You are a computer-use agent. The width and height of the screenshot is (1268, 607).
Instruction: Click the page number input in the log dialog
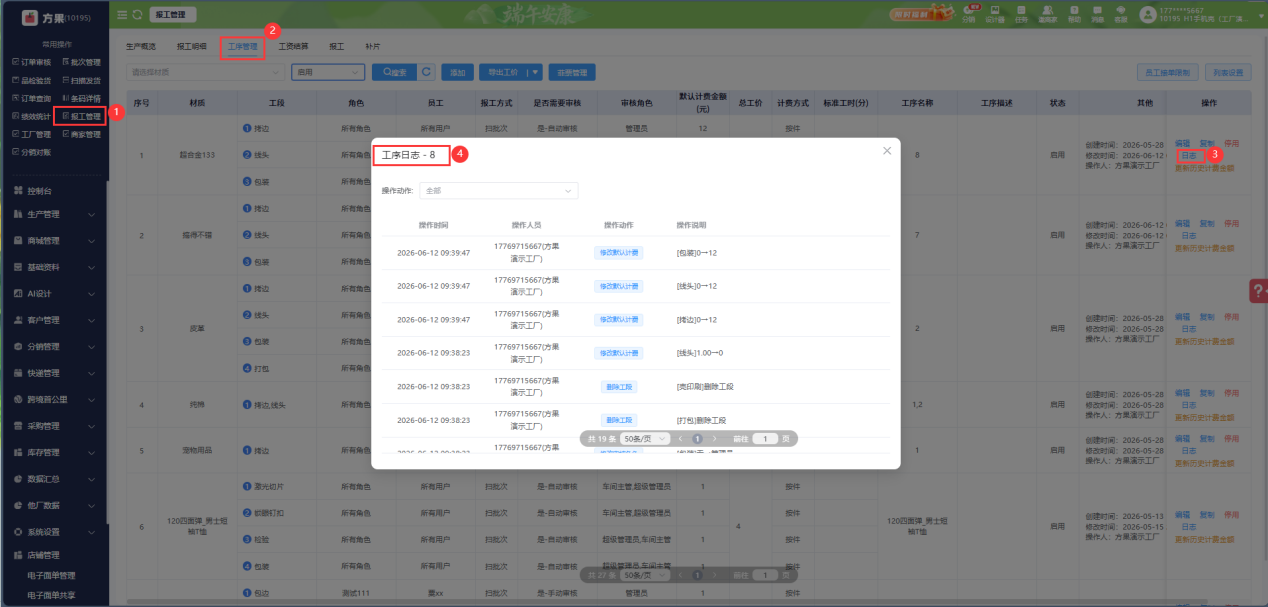click(x=765, y=439)
